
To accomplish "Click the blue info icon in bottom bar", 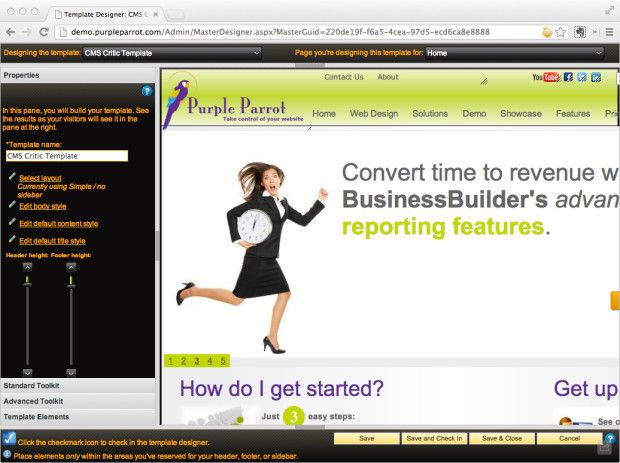I will 7,455.
